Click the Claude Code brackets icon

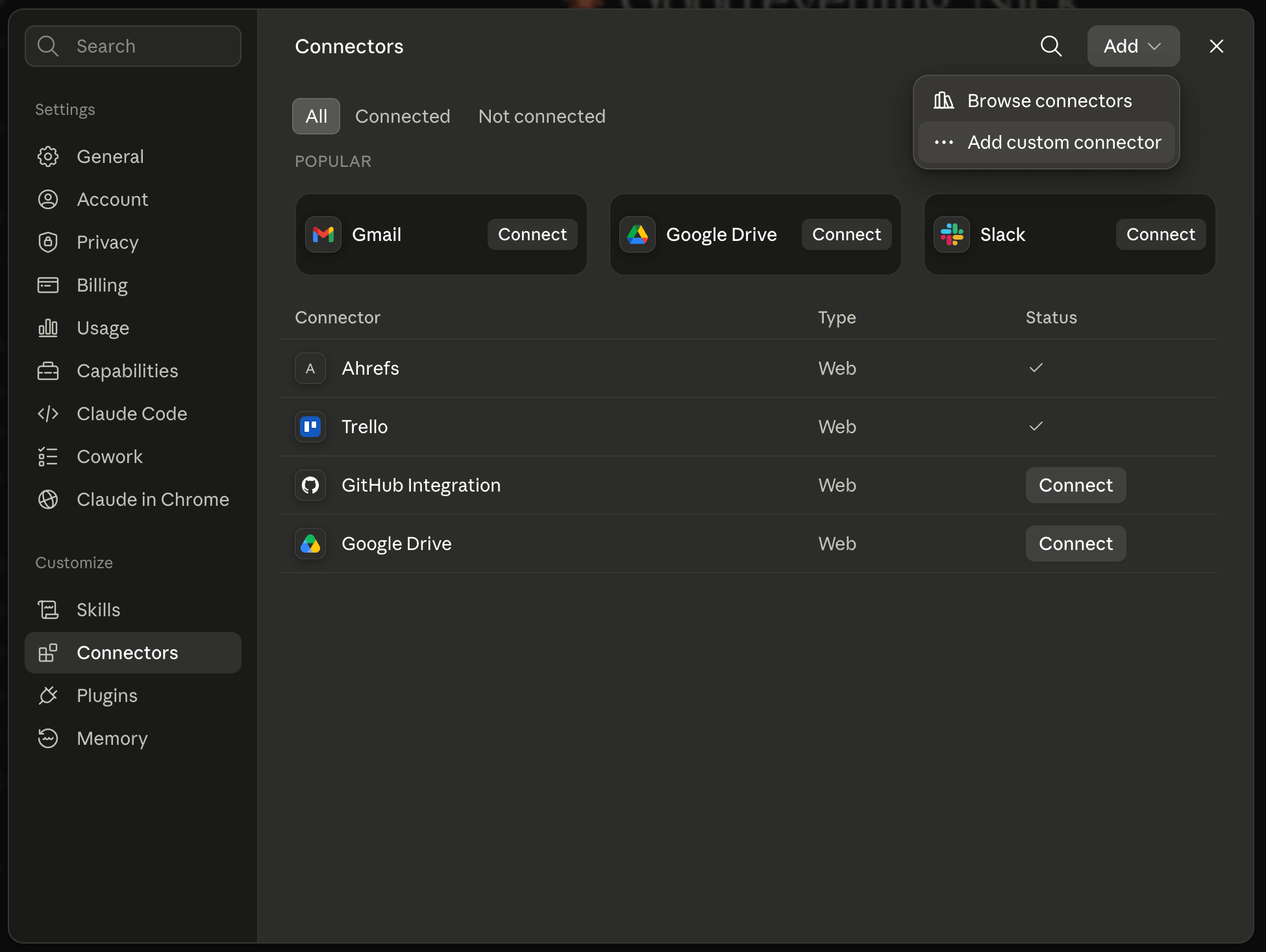(x=48, y=414)
